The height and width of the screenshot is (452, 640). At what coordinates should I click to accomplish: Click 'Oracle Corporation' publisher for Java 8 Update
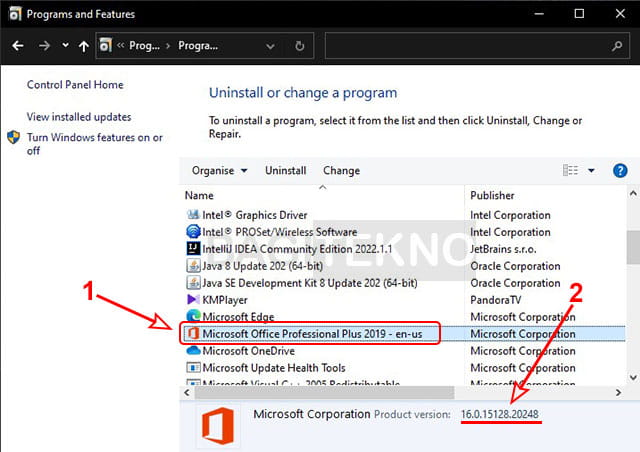515,266
